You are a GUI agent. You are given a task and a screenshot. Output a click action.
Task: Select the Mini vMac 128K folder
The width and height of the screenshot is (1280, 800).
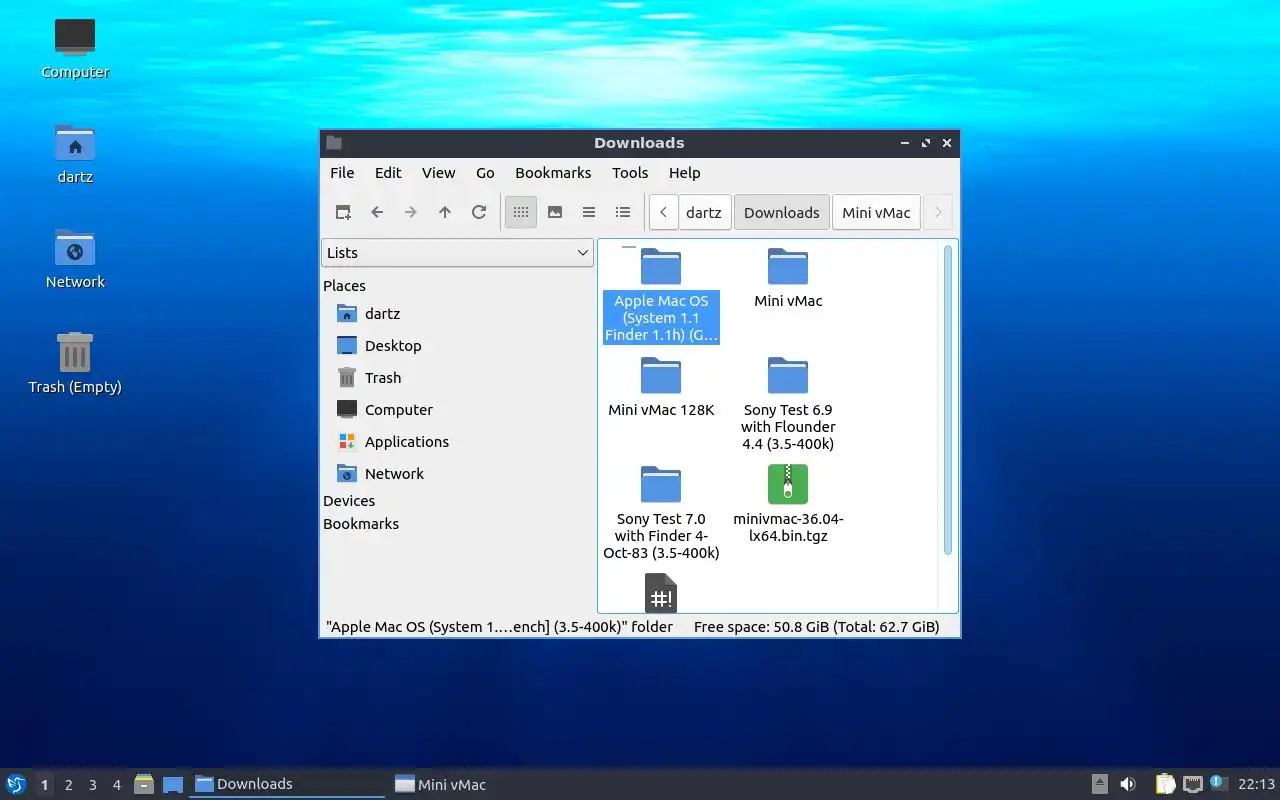pyautogui.click(x=661, y=387)
